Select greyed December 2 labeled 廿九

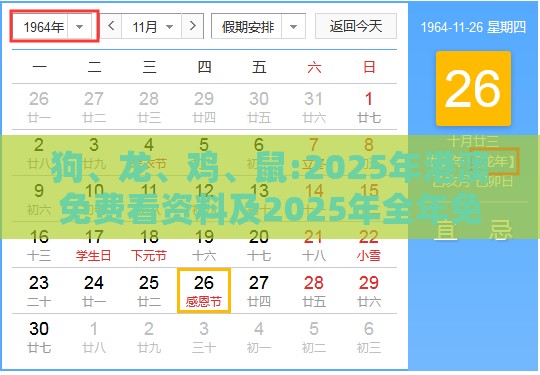pos(149,337)
